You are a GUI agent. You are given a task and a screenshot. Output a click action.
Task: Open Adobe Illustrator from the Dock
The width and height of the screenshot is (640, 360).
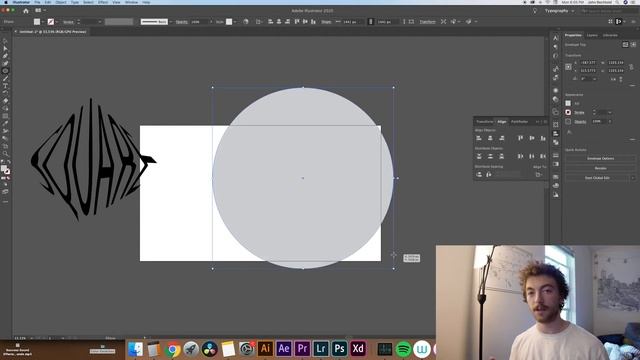click(265, 349)
